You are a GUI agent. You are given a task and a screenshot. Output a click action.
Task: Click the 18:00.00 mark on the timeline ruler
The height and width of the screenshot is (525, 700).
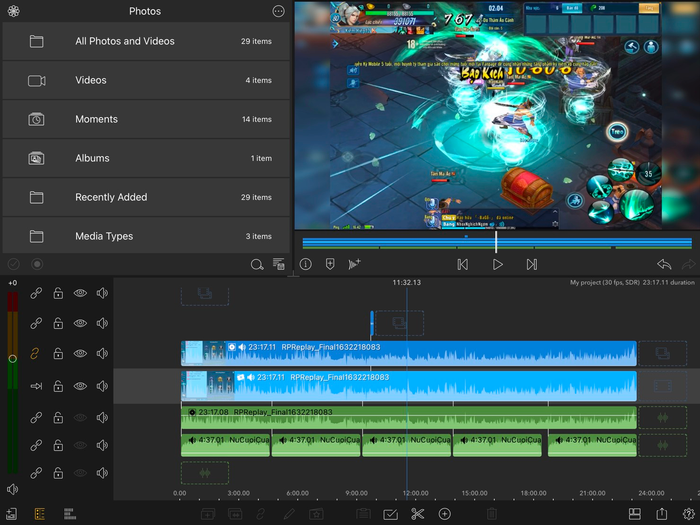pyautogui.click(x=533, y=493)
